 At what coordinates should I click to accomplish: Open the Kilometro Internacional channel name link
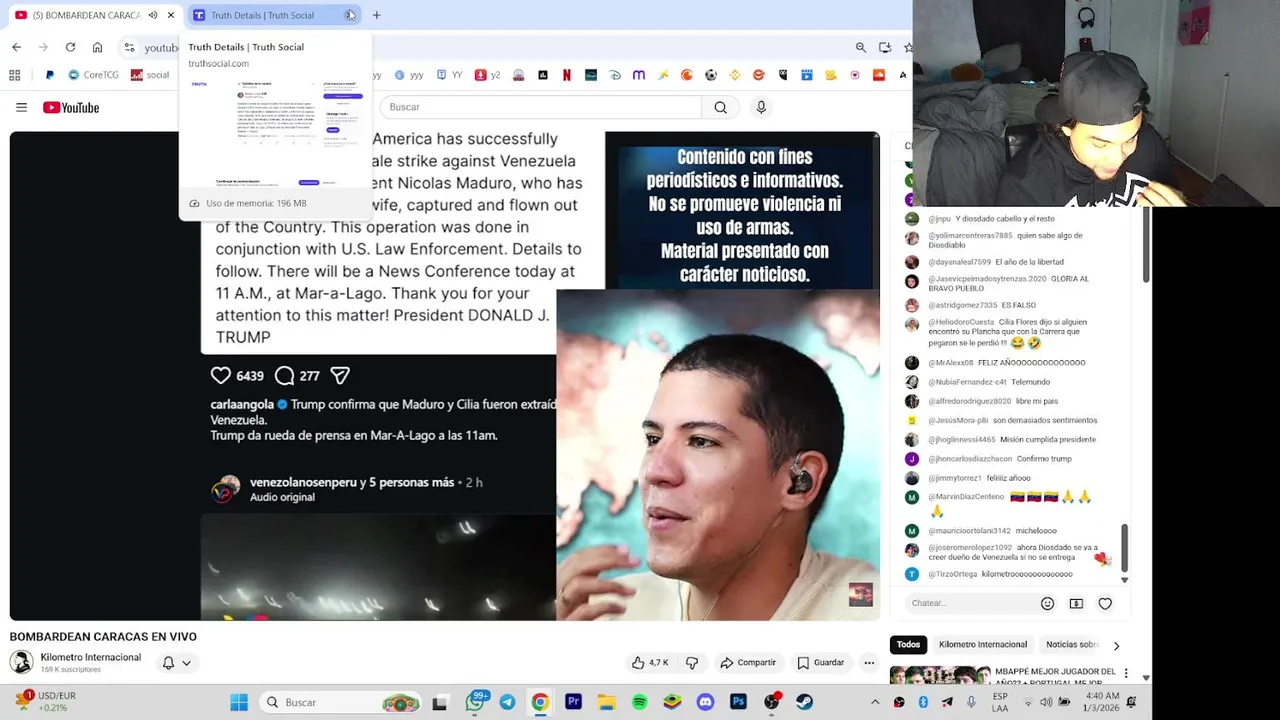pyautogui.click(x=90, y=657)
